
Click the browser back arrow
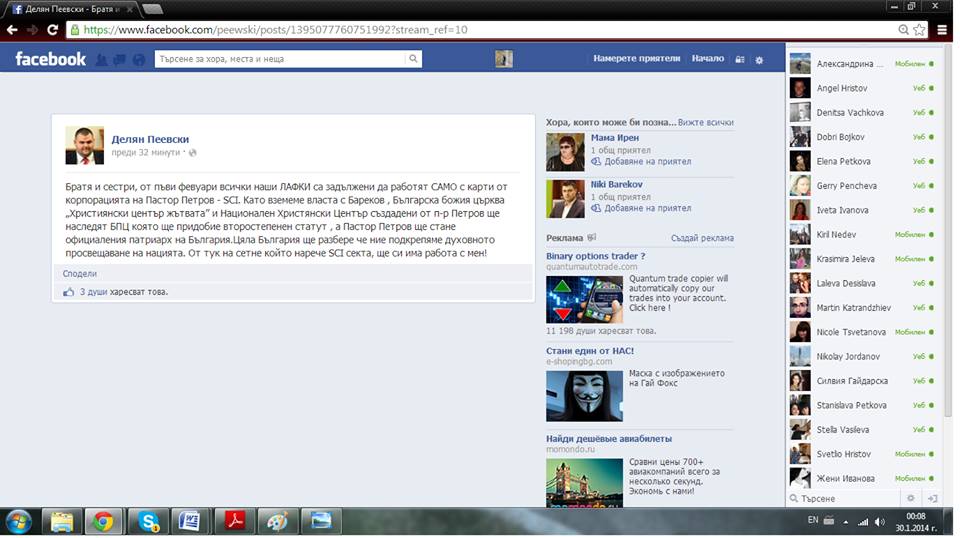12,30
